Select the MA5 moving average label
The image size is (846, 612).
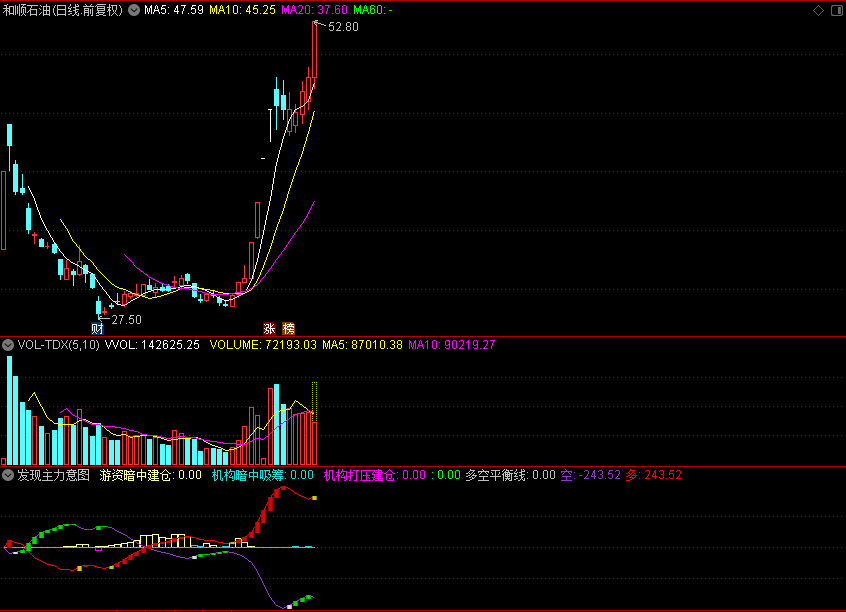click(174, 10)
